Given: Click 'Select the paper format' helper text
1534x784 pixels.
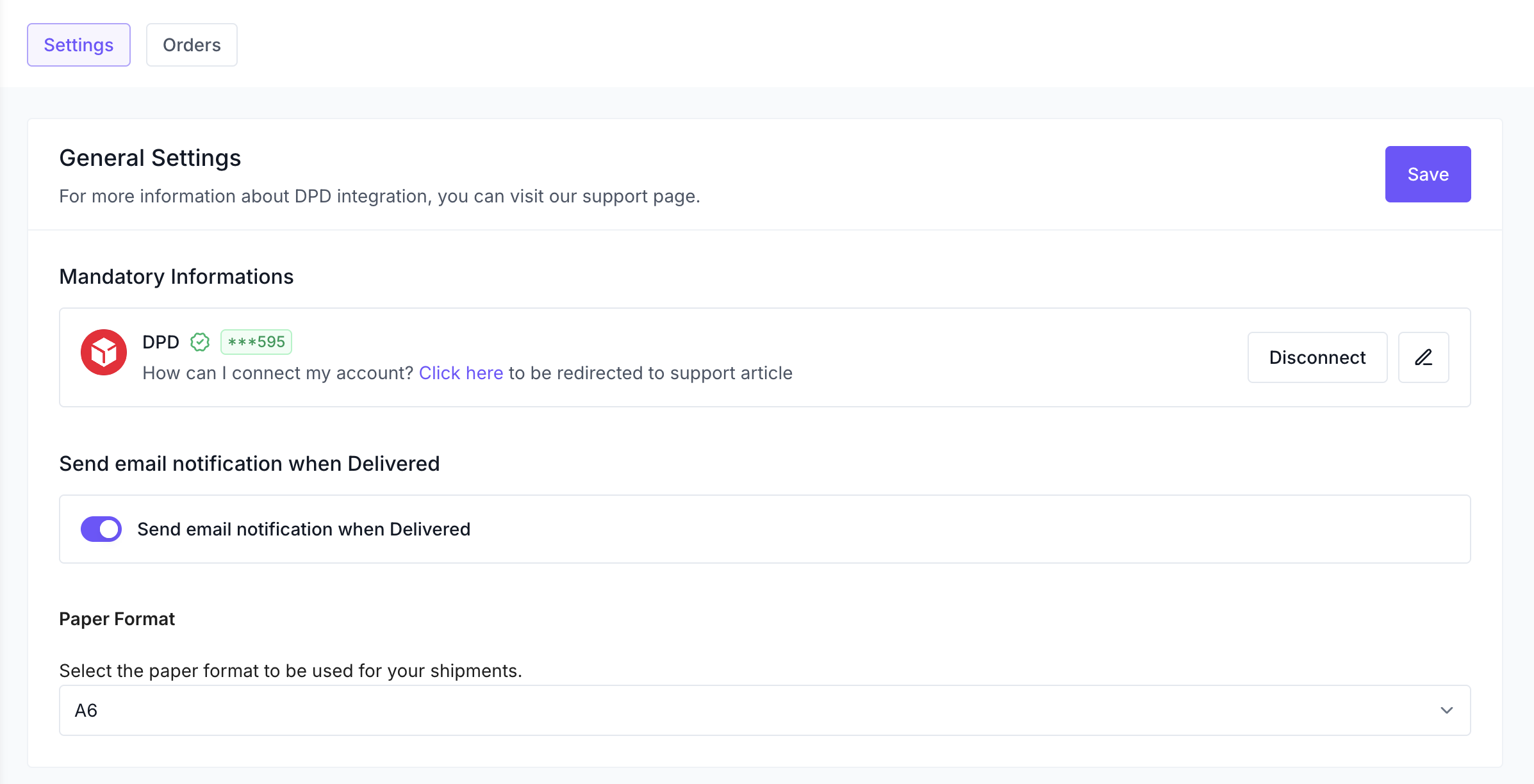Looking at the screenshot, I should (291, 671).
